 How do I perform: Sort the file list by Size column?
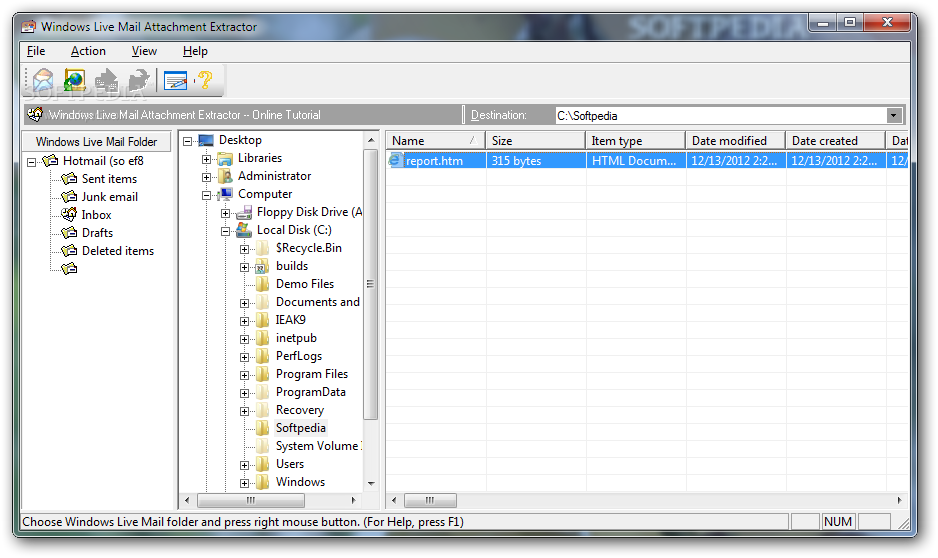[x=535, y=141]
